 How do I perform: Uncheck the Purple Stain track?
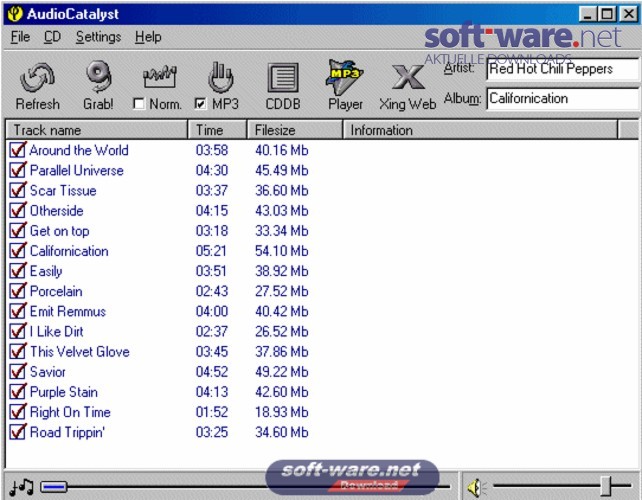18,392
